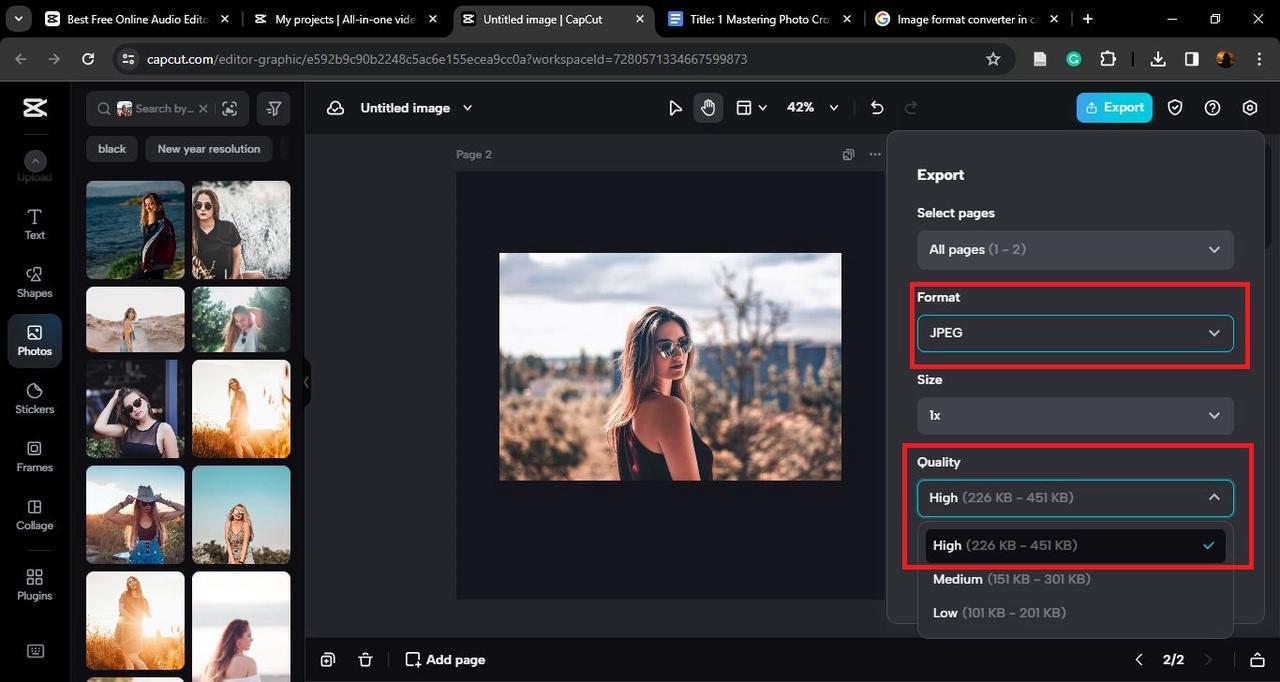Select High quality option in list

(x=1075, y=545)
